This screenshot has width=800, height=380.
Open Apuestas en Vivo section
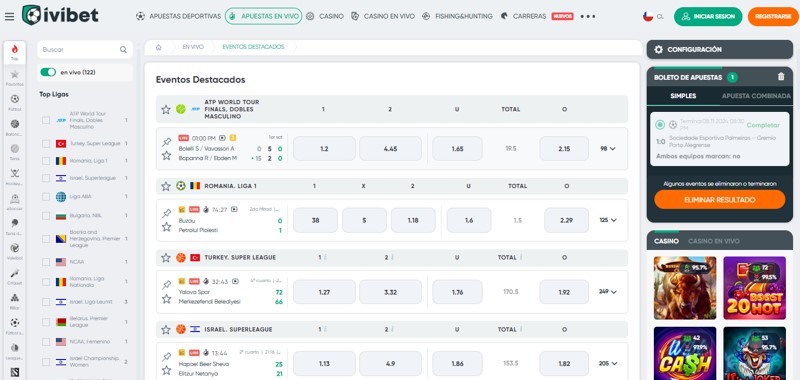tap(263, 16)
